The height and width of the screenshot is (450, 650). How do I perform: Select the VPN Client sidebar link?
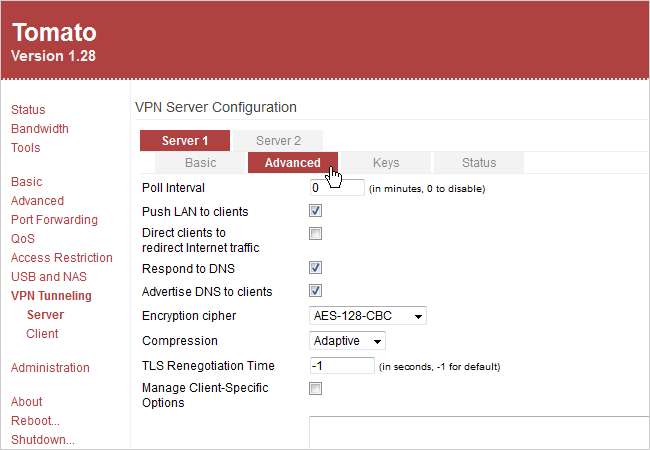tap(42, 334)
